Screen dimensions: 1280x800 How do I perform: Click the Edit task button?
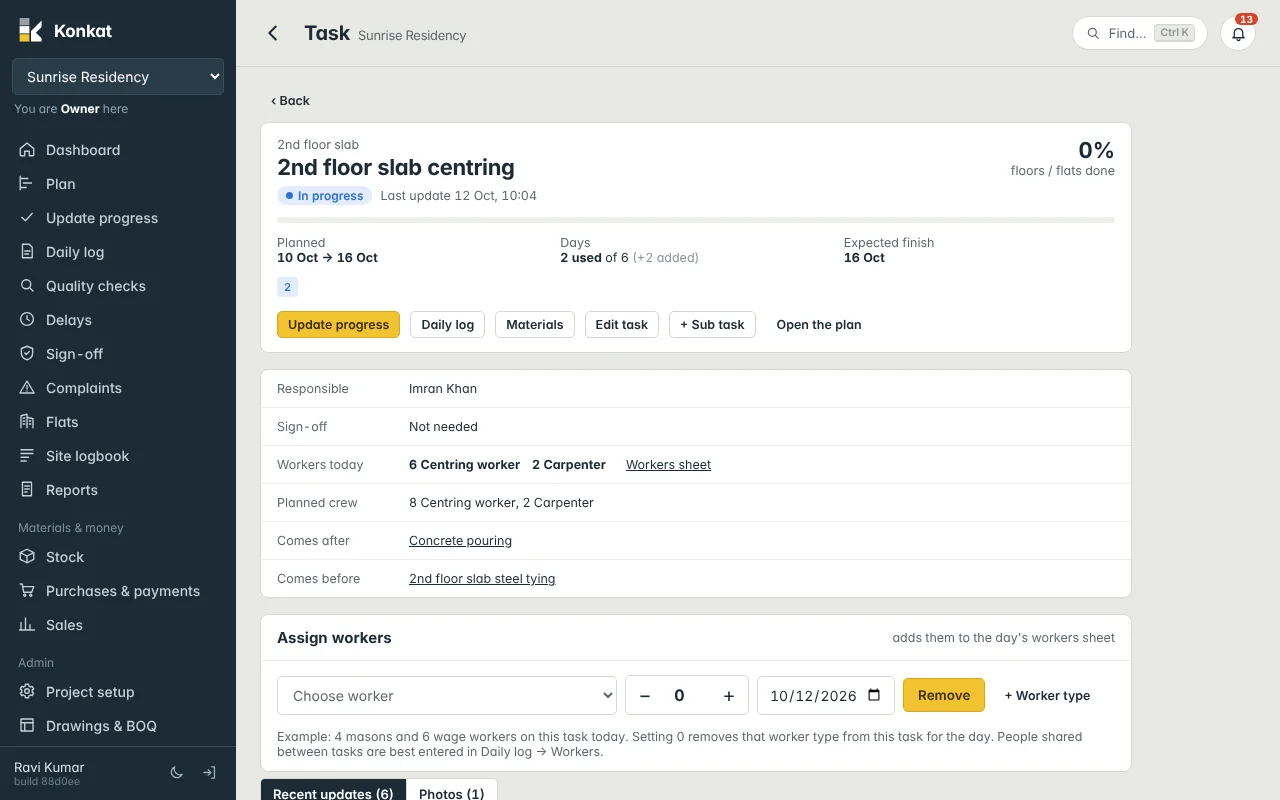(622, 325)
